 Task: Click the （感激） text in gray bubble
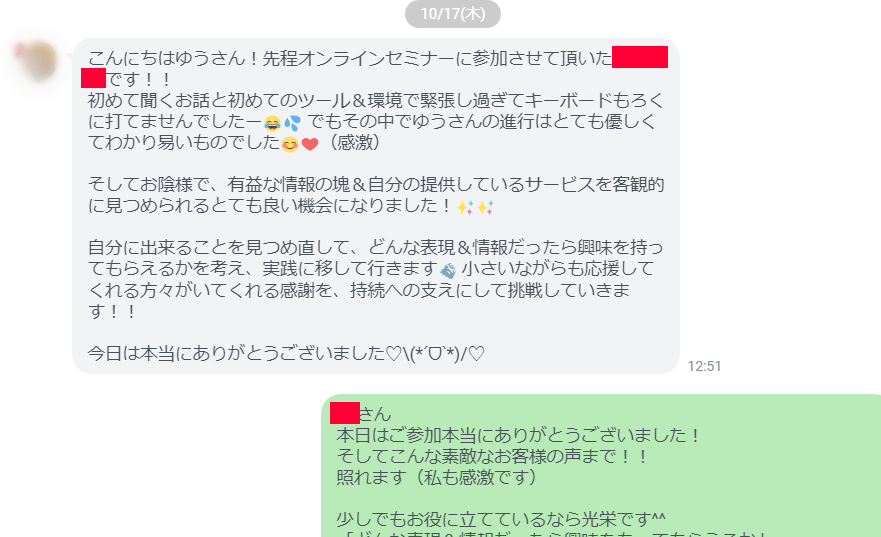[x=353, y=143]
